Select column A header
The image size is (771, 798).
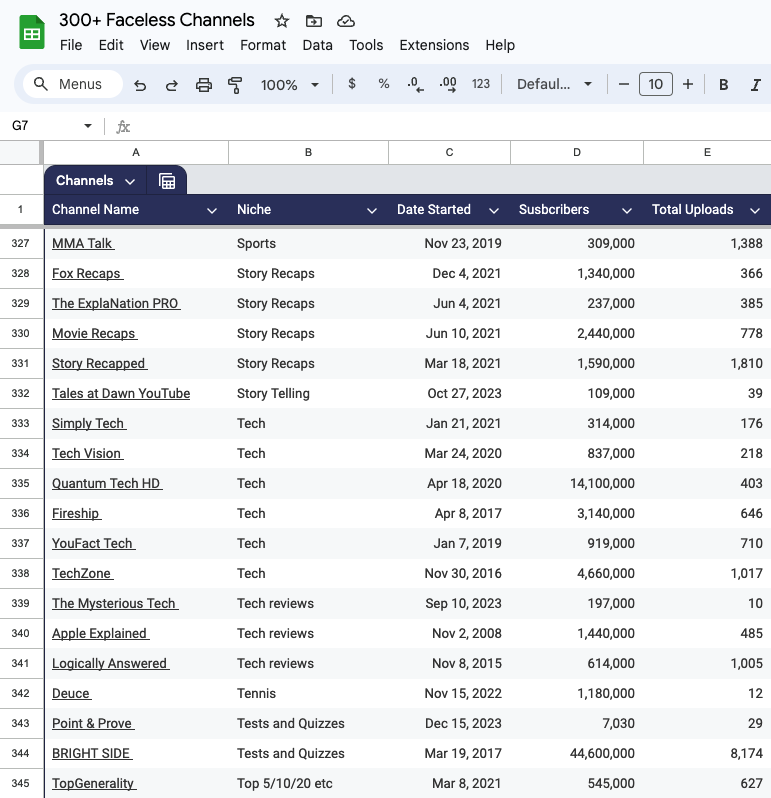[x=136, y=152]
